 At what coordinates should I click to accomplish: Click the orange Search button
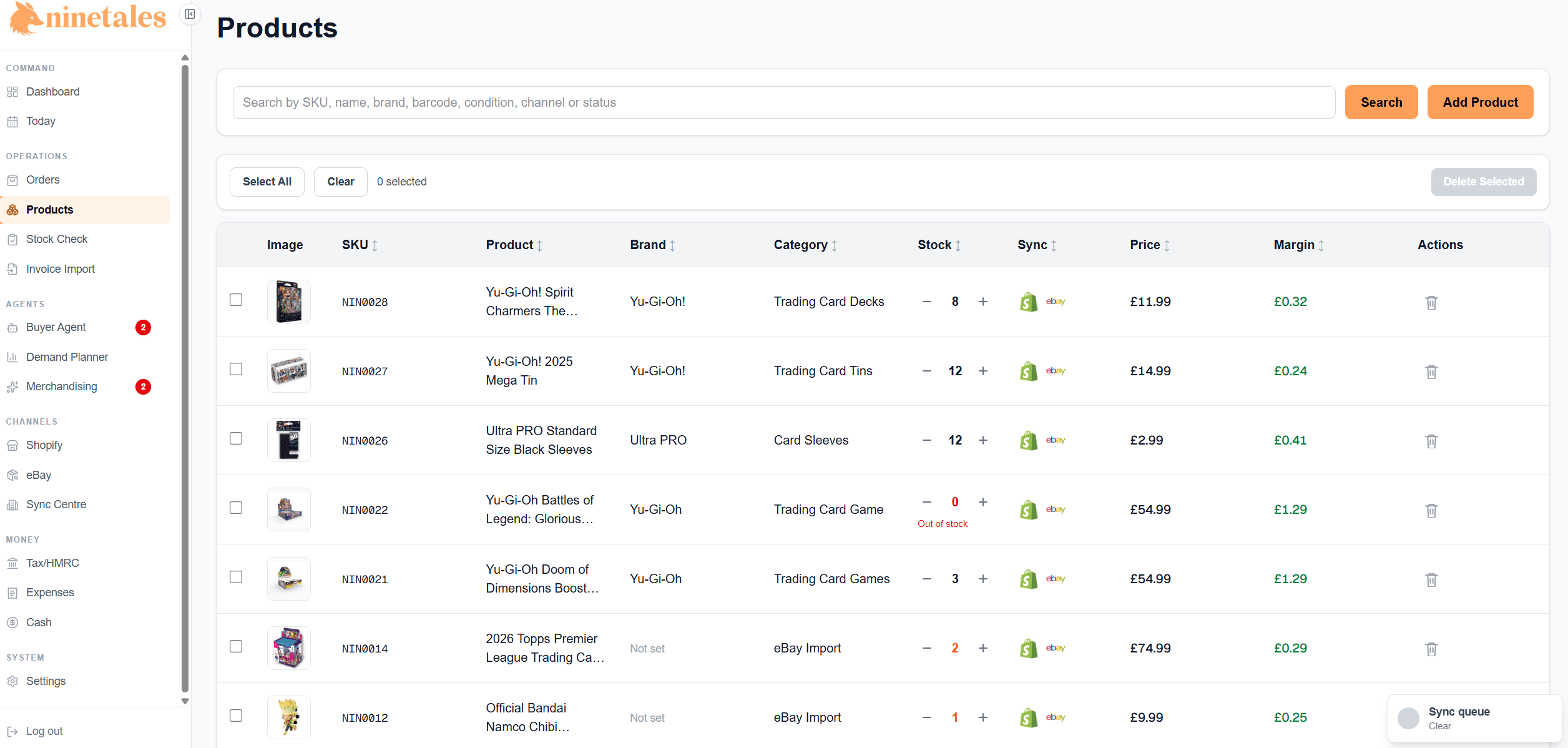[1381, 102]
